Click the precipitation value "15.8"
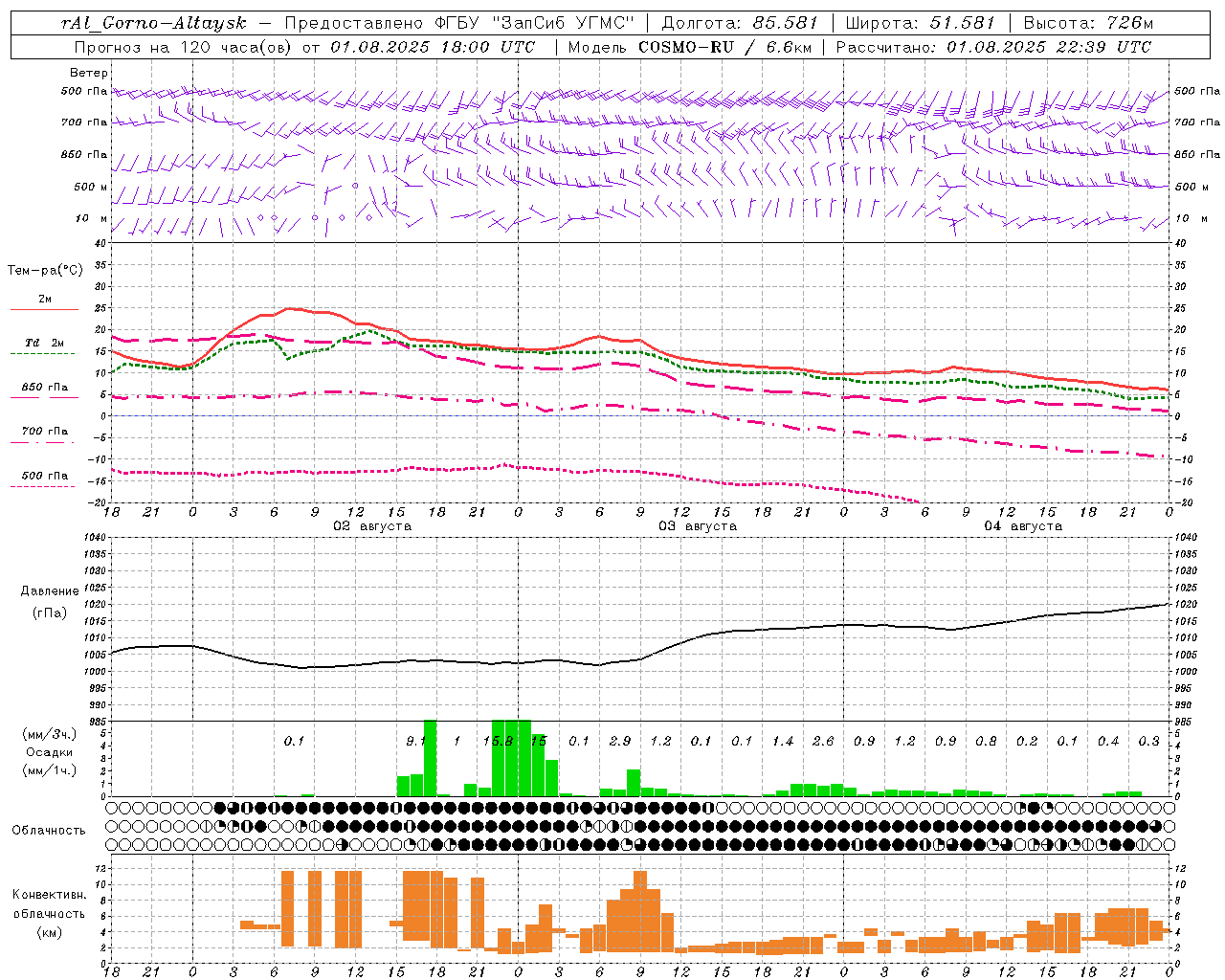1225x980 pixels. [x=498, y=741]
